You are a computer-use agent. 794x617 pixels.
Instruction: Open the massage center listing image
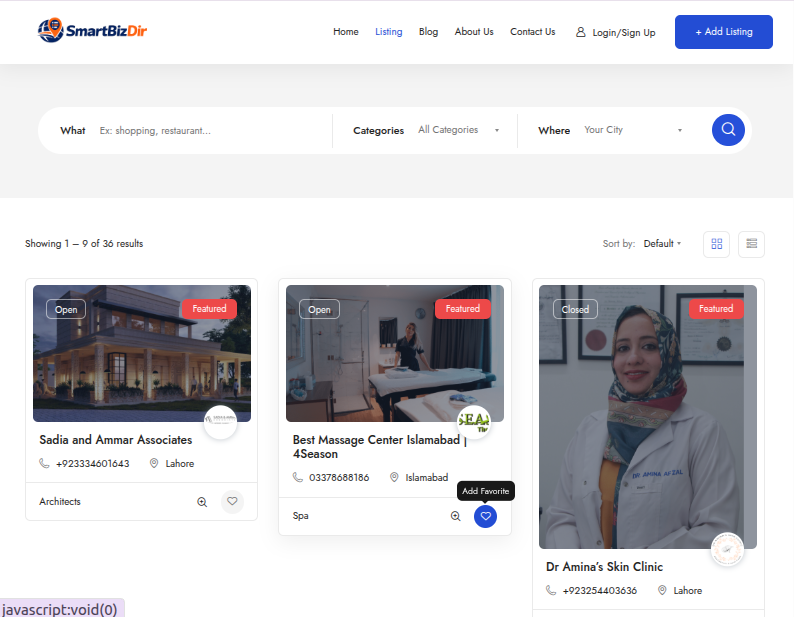coord(395,353)
